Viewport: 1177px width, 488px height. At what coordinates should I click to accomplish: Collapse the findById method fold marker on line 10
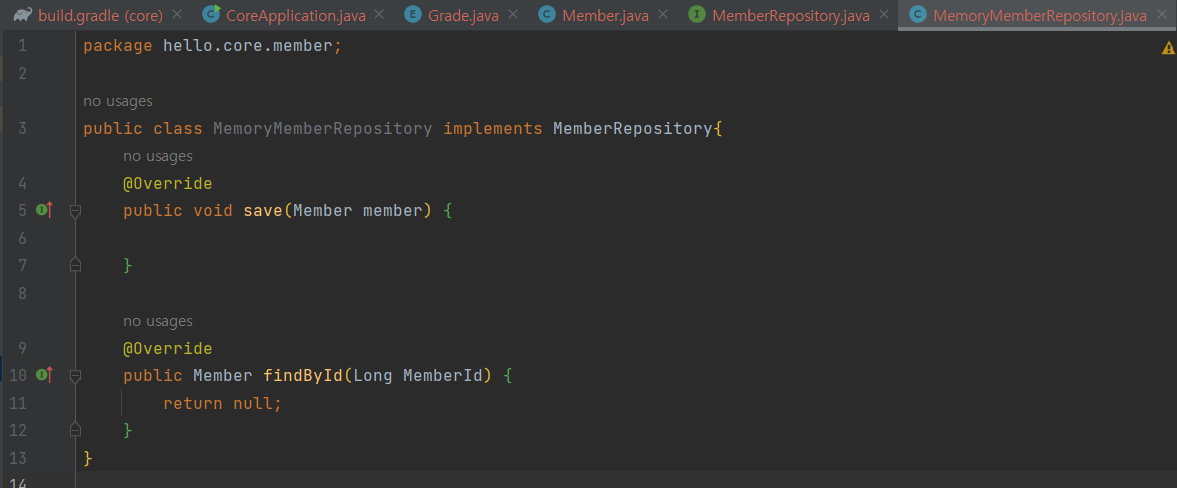(75, 375)
